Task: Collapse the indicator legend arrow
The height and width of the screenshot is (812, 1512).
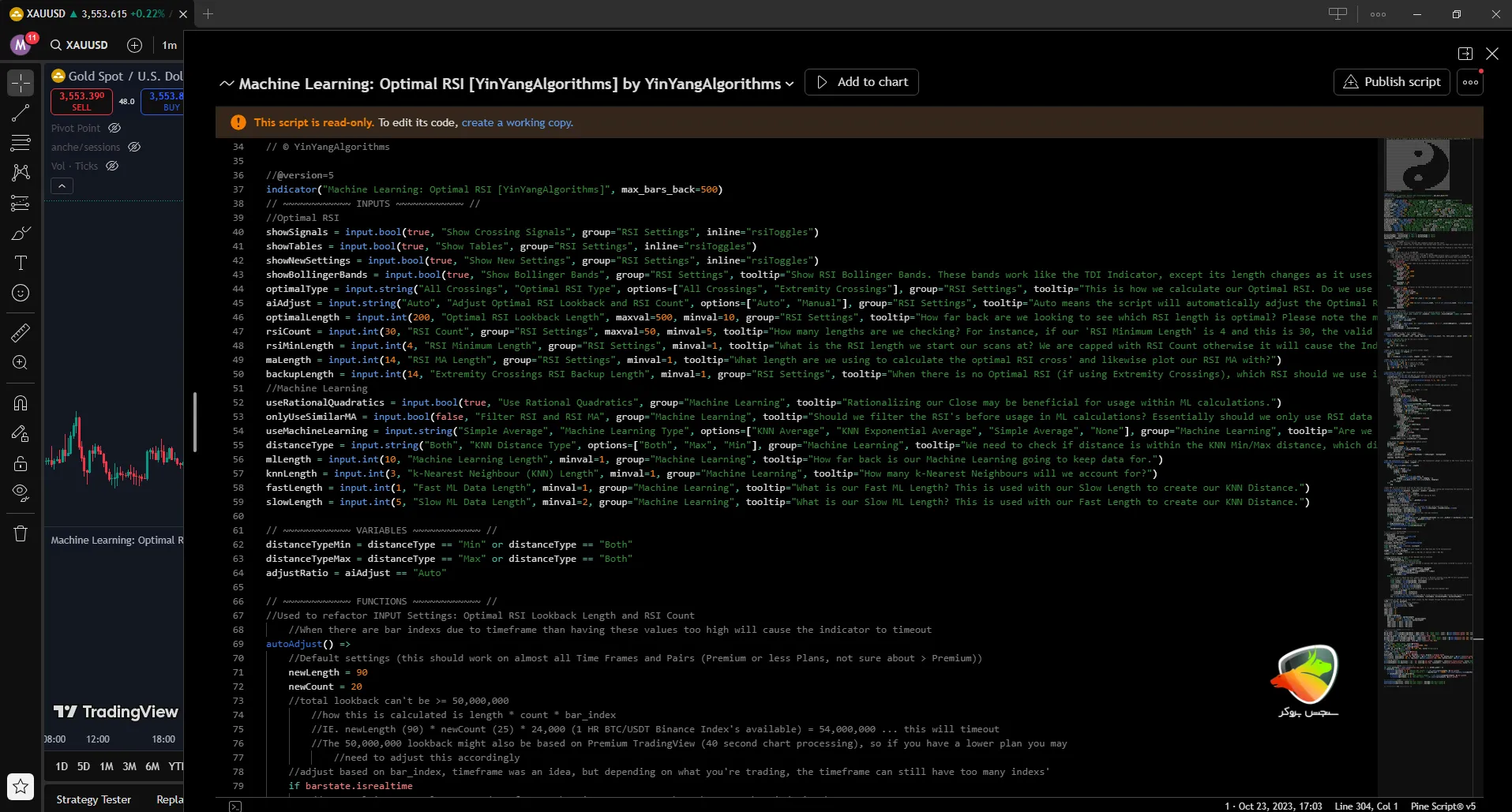Action: point(62,185)
